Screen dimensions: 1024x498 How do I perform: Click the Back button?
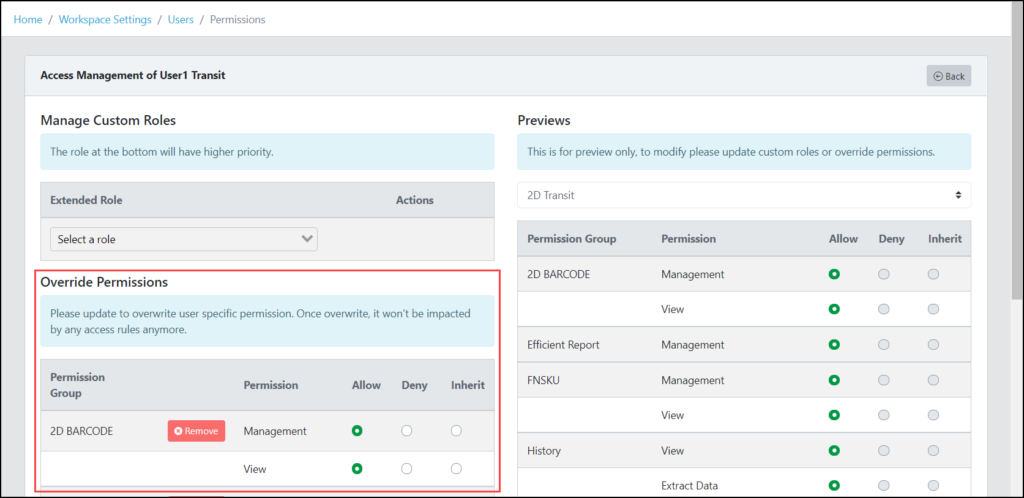(949, 76)
